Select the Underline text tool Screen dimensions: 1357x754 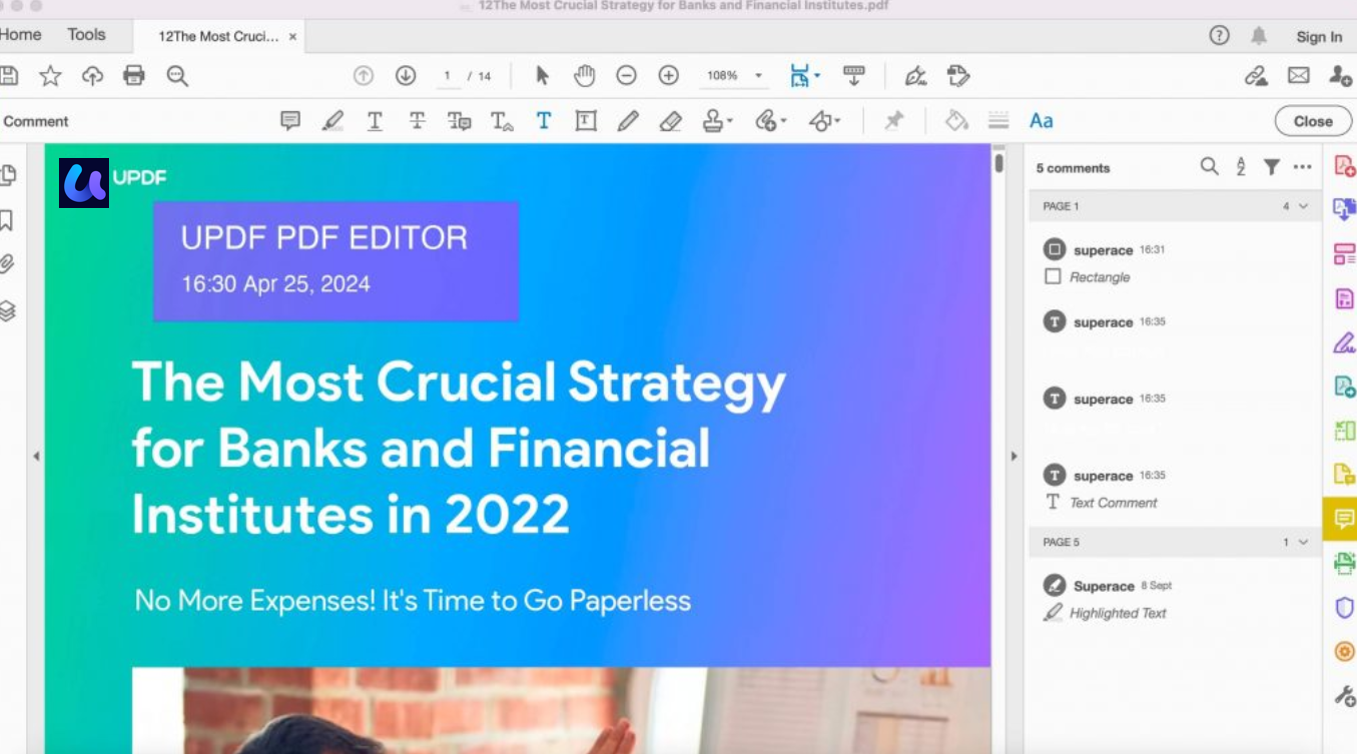pyautogui.click(x=375, y=121)
